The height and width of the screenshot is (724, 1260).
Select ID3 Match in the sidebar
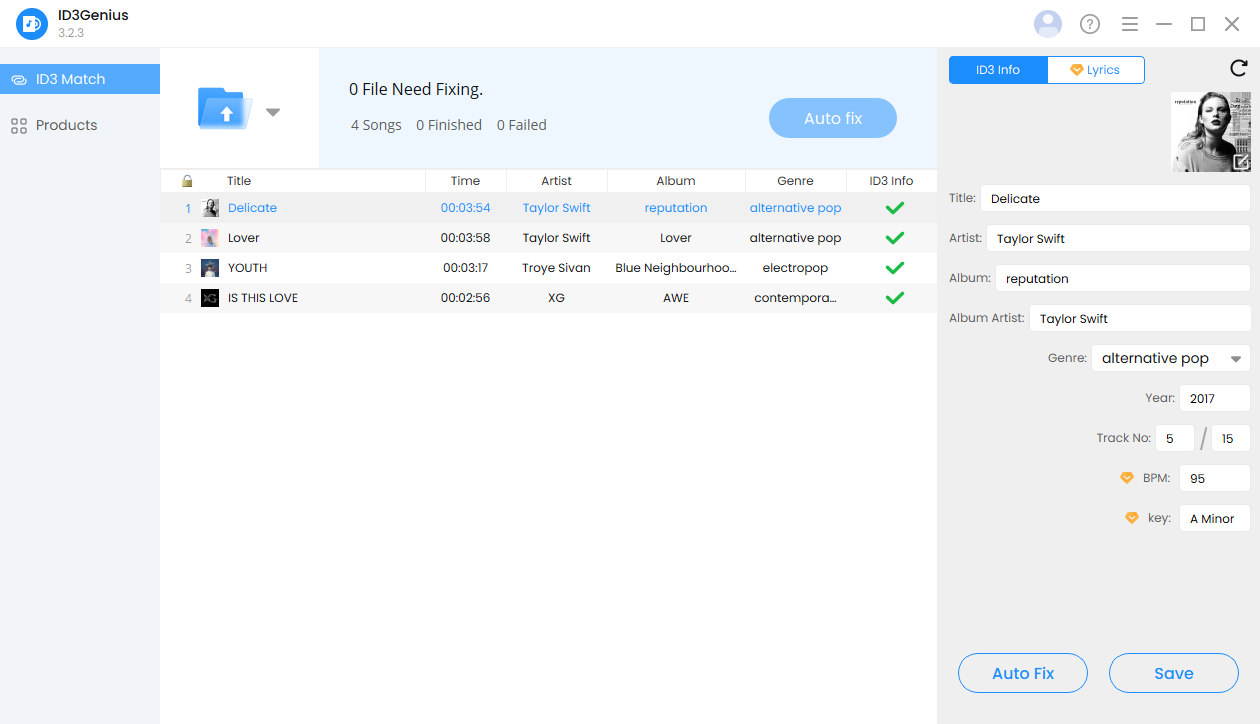coord(80,79)
